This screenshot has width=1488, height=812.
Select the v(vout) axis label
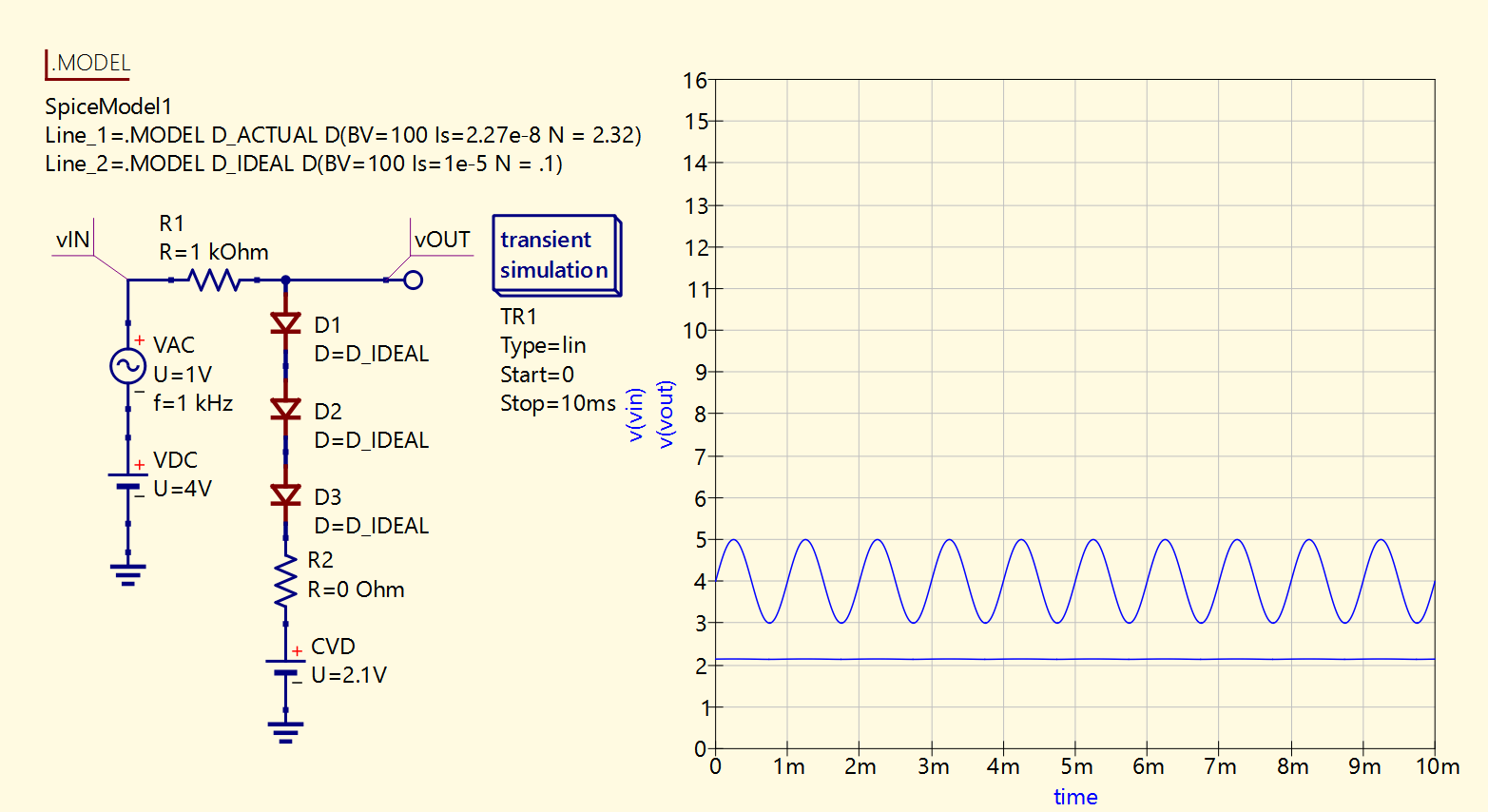tap(666, 415)
